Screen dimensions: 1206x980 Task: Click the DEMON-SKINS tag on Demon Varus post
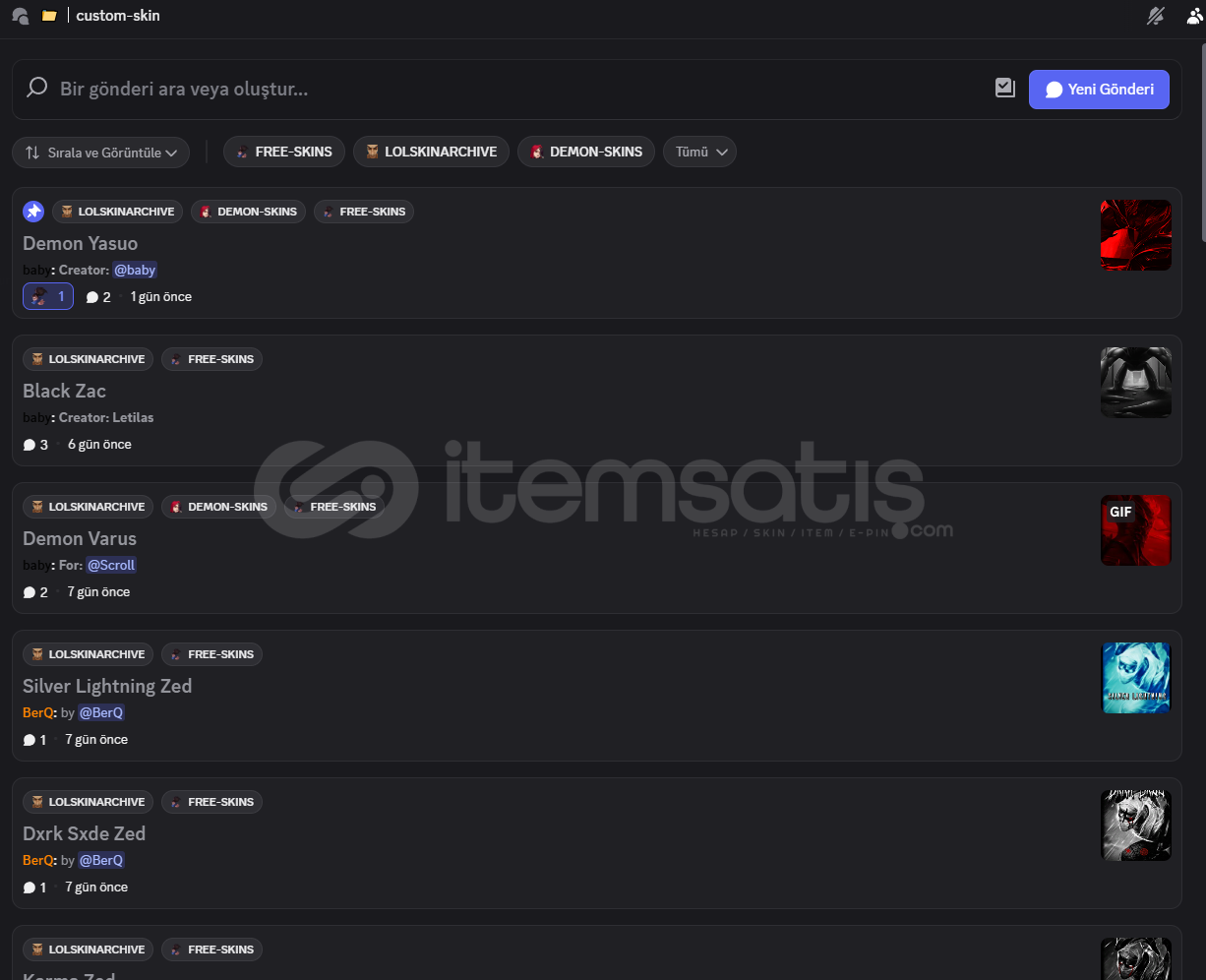tap(219, 507)
